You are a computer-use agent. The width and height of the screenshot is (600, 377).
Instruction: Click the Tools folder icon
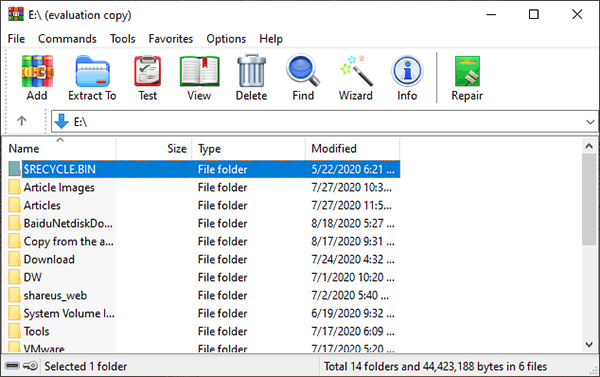[x=15, y=331]
